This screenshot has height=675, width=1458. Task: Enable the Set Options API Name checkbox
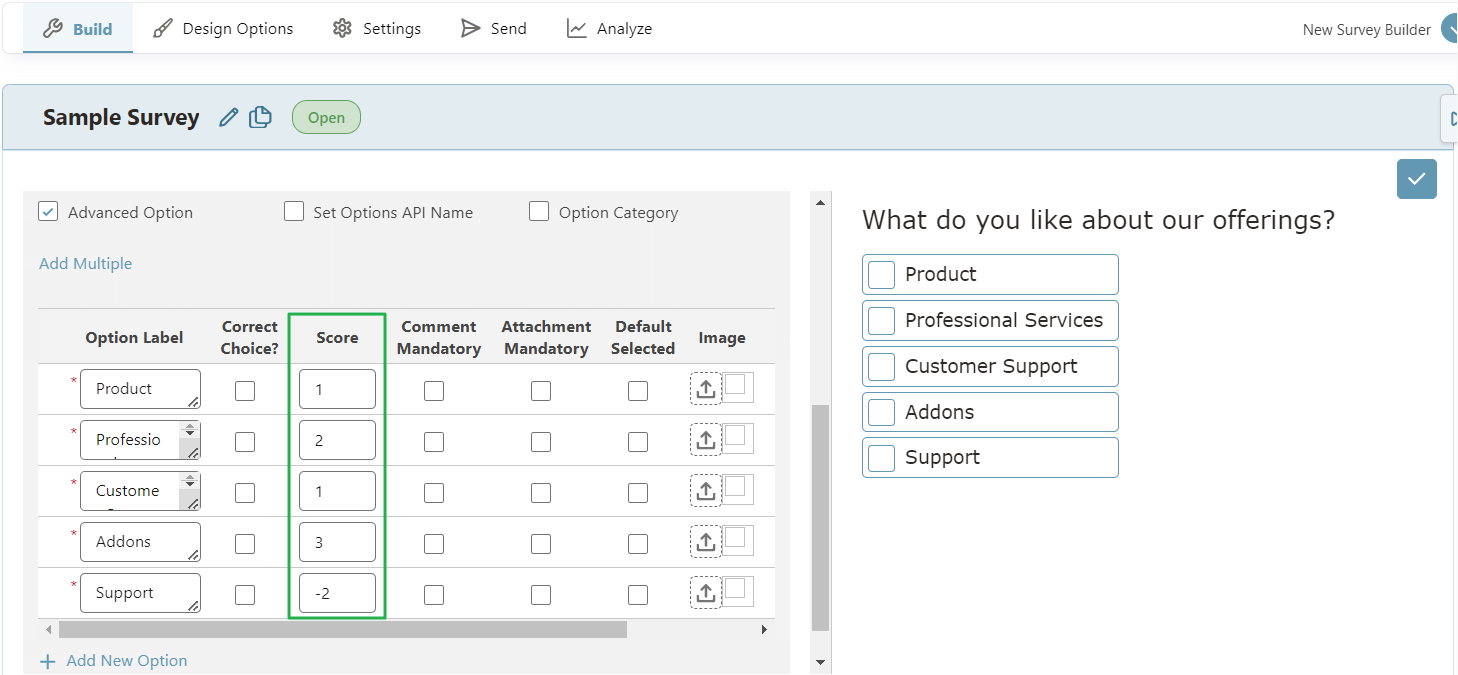click(x=294, y=211)
